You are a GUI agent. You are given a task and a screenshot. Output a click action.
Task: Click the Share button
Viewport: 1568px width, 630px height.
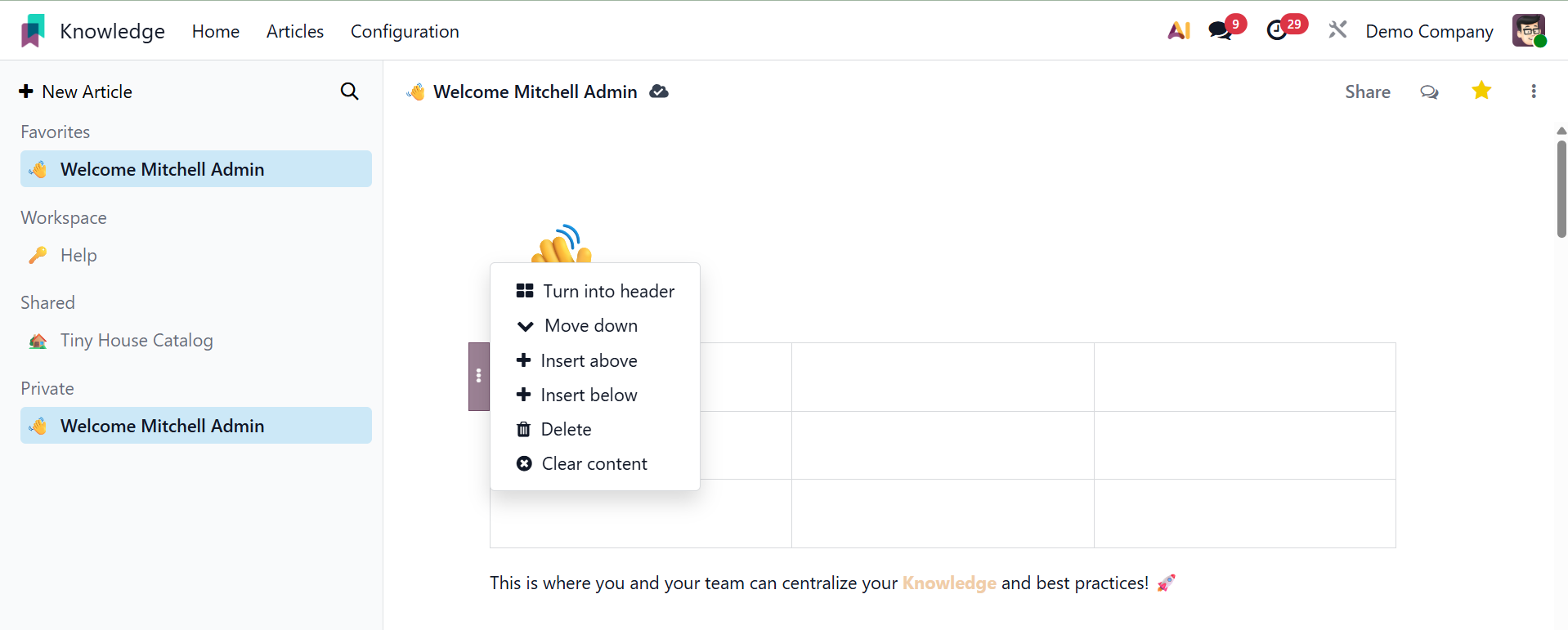click(x=1368, y=92)
